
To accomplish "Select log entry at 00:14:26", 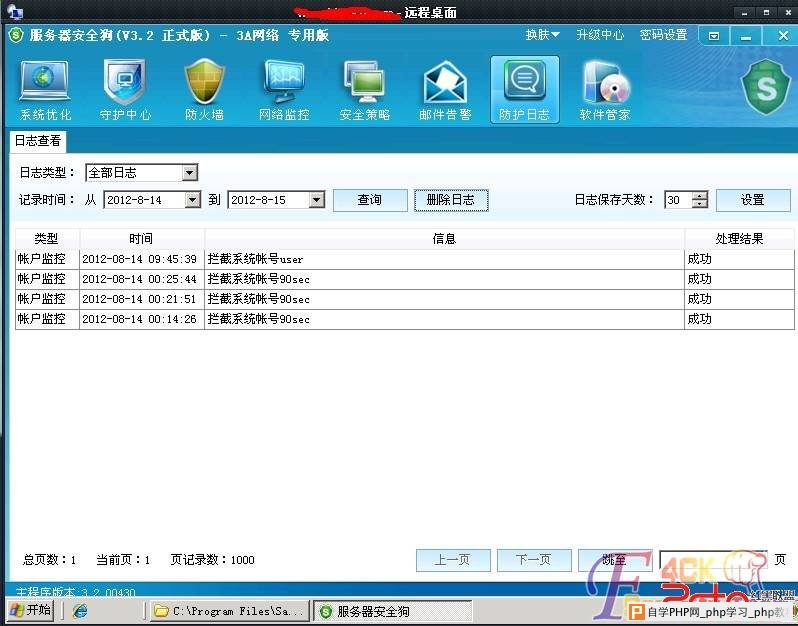I will 405,319.
